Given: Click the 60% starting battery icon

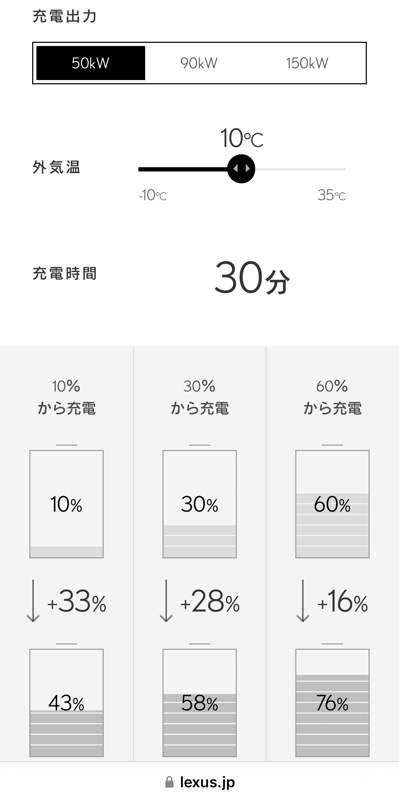Looking at the screenshot, I should [332, 501].
